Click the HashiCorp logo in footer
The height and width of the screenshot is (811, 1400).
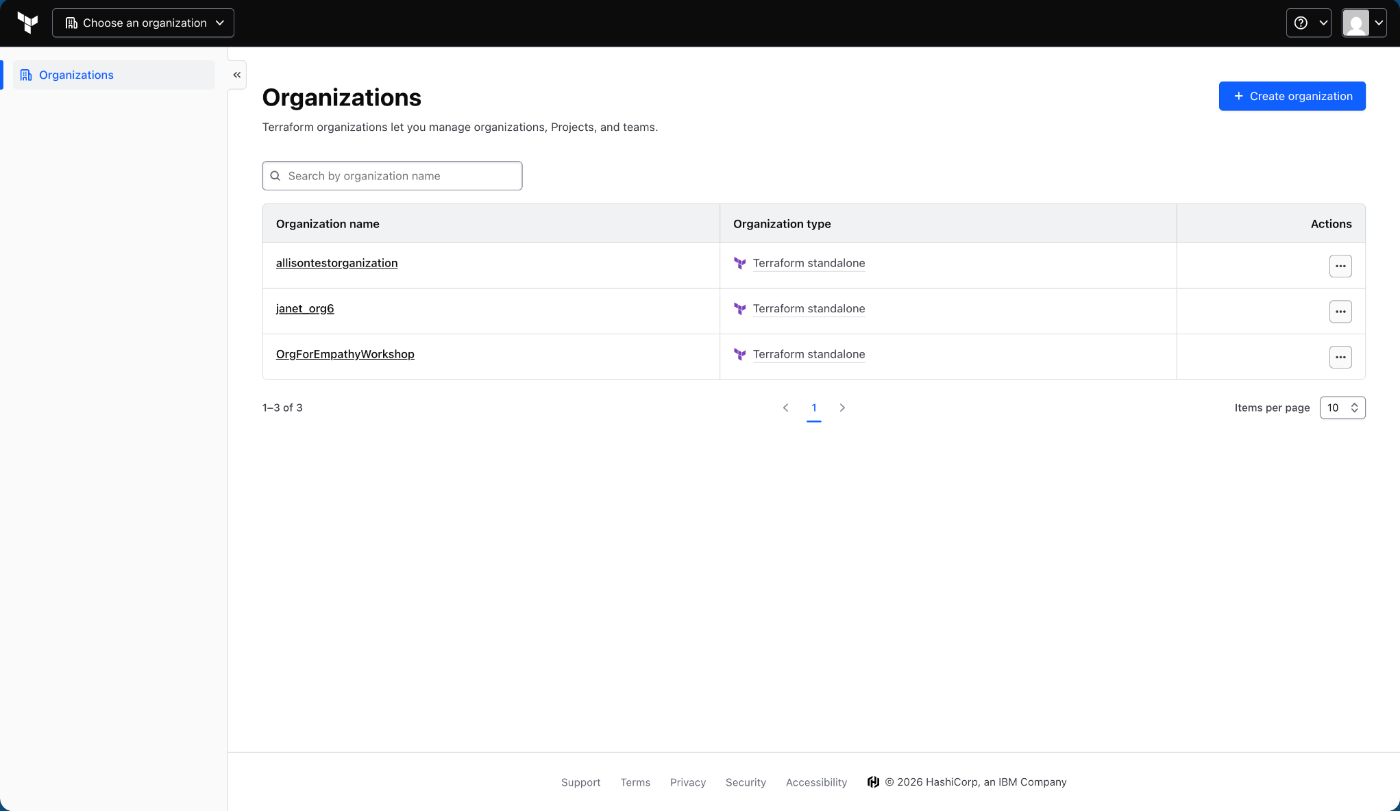(x=873, y=782)
